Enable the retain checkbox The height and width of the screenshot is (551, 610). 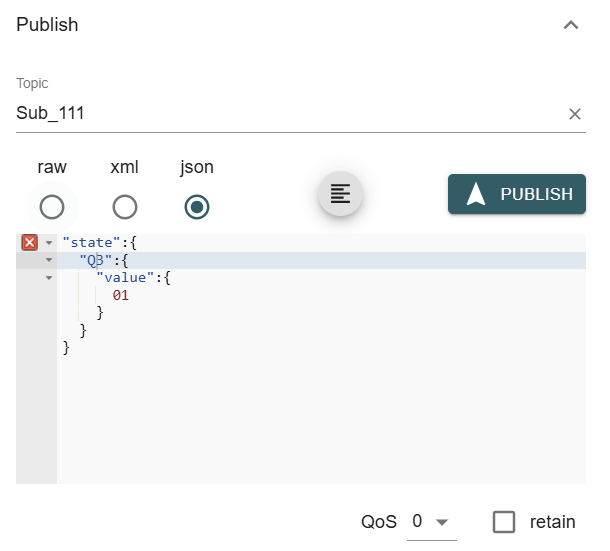[x=504, y=522]
